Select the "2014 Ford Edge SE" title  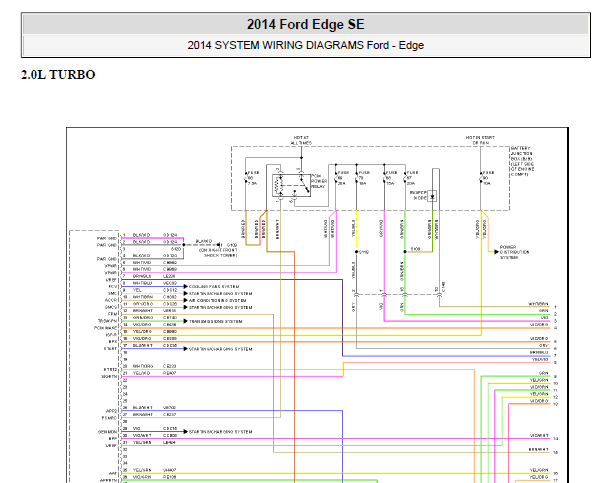coord(305,24)
